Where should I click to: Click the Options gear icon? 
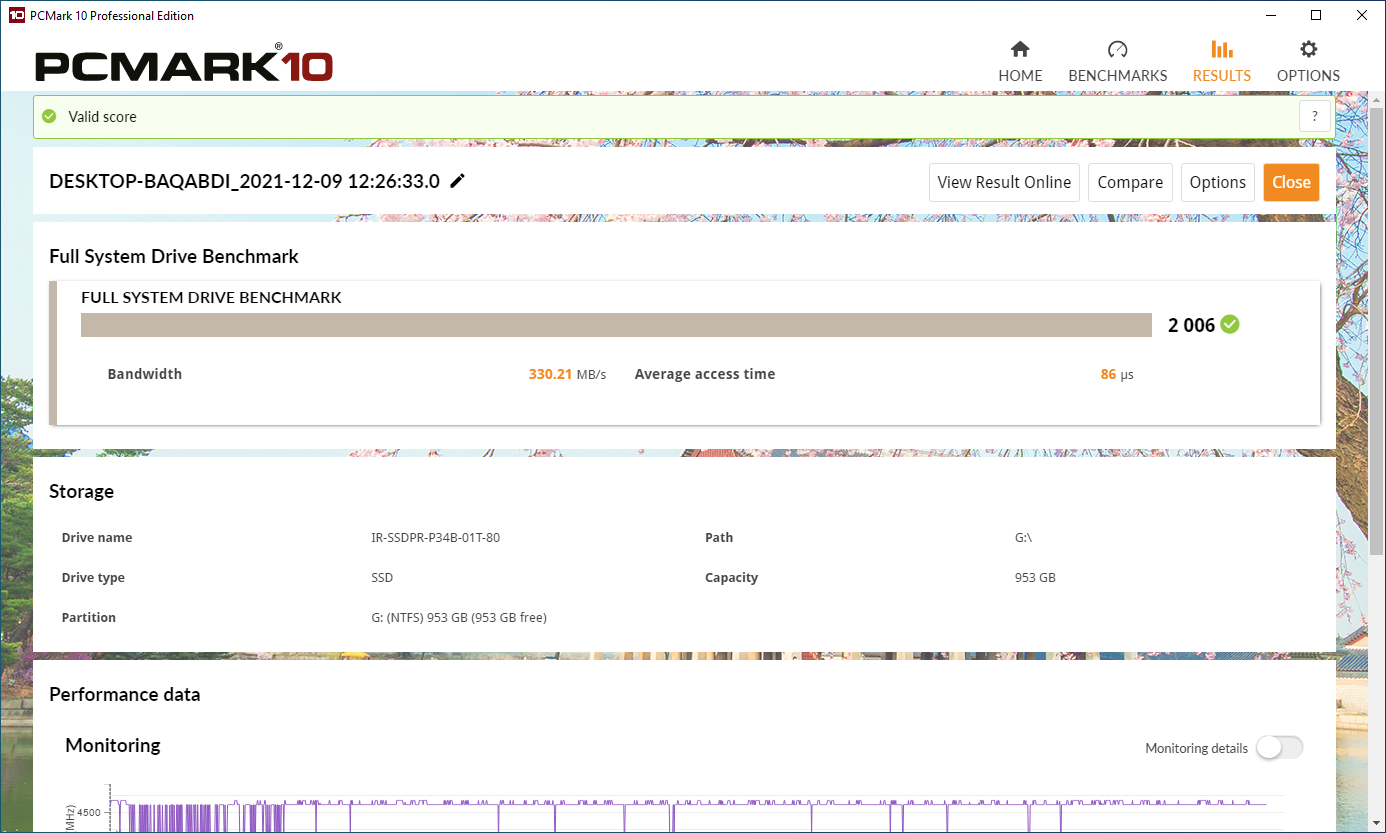click(x=1308, y=49)
